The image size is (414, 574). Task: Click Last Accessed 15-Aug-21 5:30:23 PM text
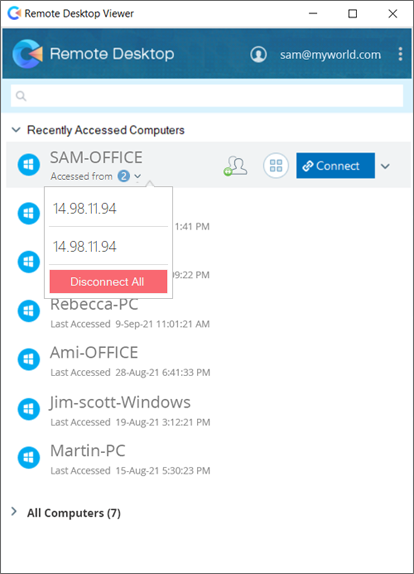[130, 471]
